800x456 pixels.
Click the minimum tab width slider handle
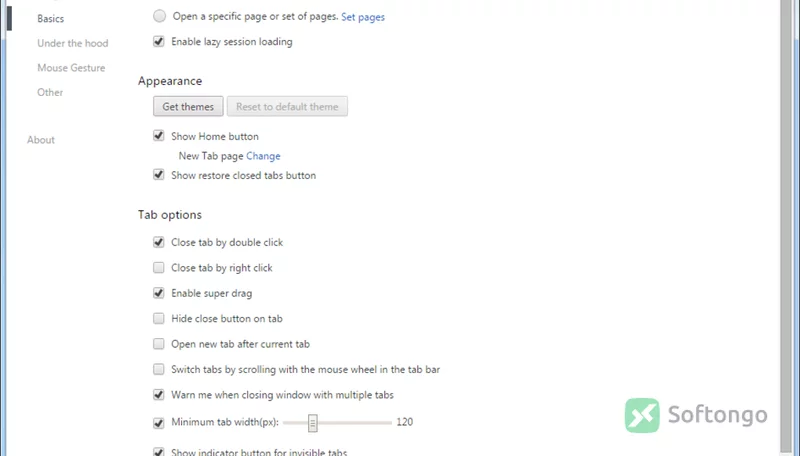click(x=313, y=423)
